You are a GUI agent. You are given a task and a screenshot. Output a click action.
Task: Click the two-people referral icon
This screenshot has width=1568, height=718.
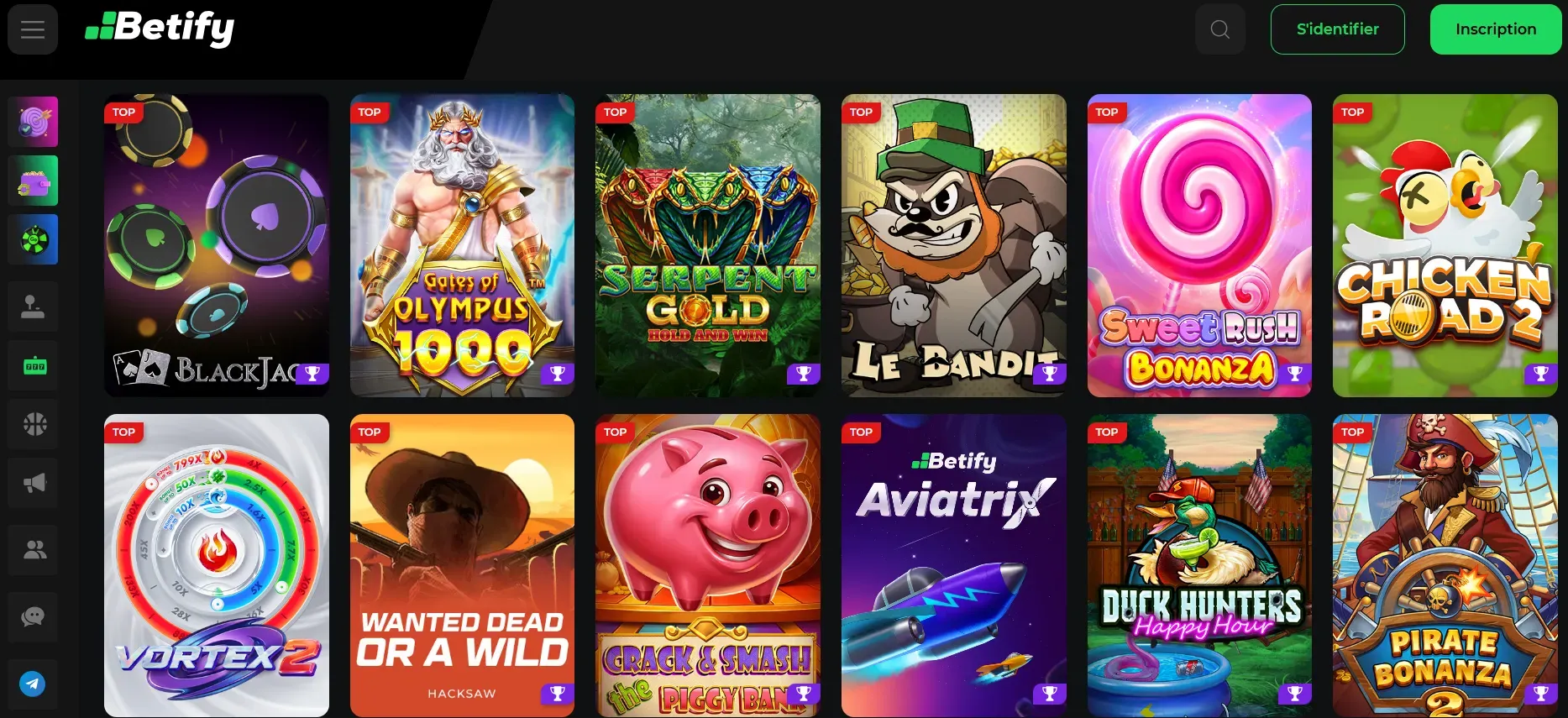(x=33, y=550)
